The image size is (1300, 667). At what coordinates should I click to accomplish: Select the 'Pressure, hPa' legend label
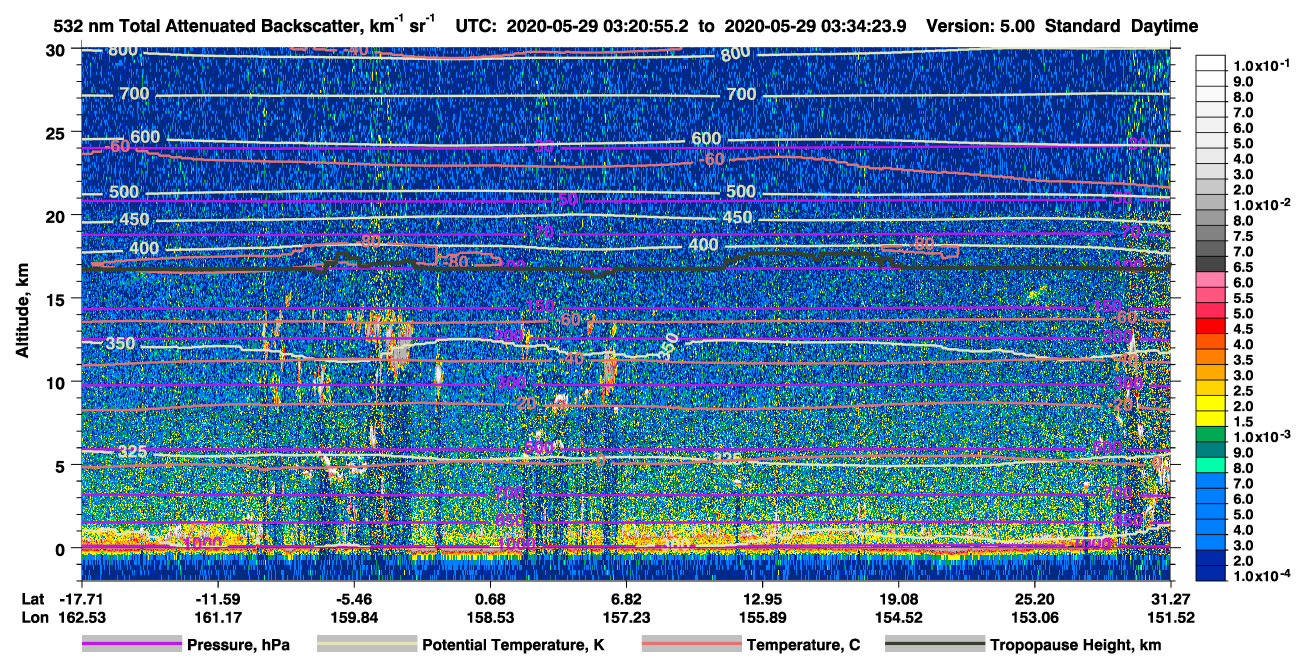point(238,645)
